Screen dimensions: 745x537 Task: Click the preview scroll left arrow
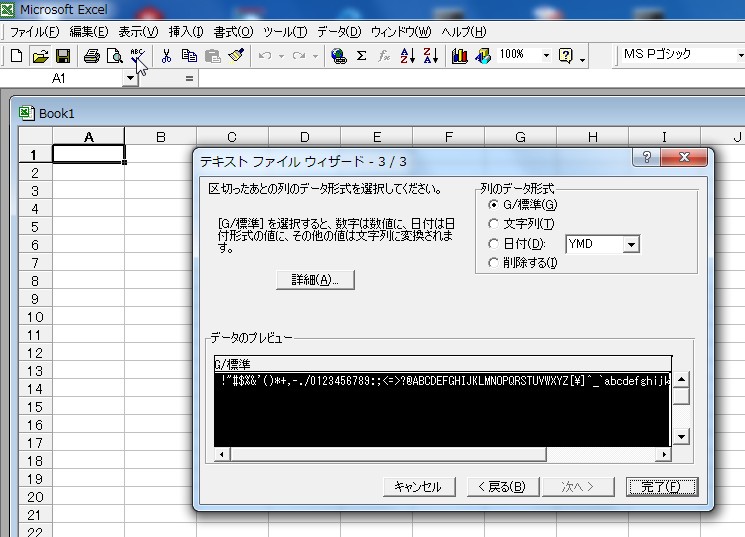[x=221, y=455]
